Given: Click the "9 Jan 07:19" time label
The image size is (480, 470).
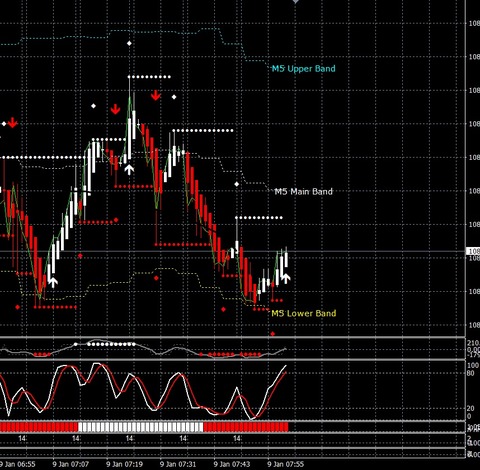Looking at the screenshot, I should [x=124, y=464].
